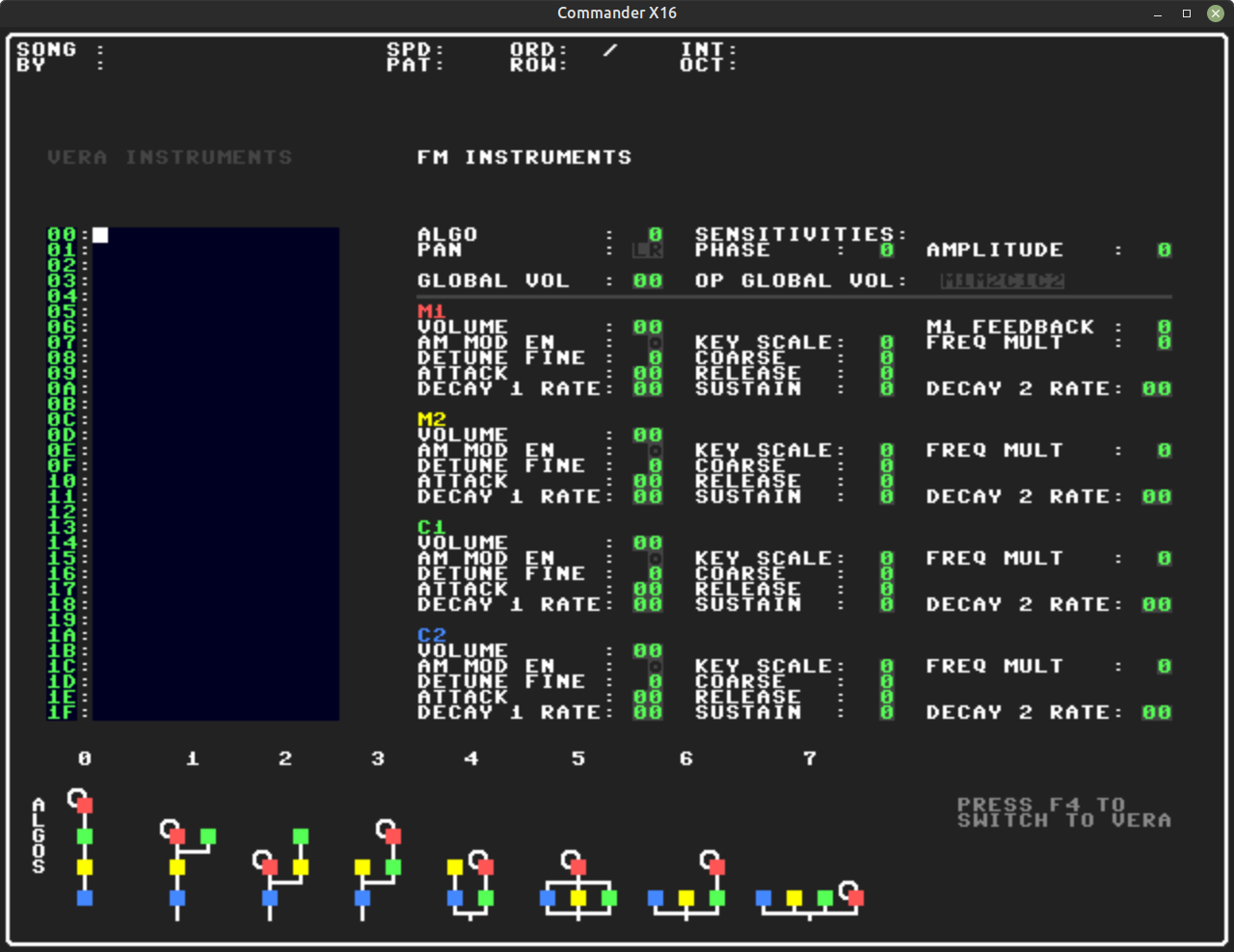This screenshot has height=952, width=1234.
Task: Click the M1M2C1C2 OP GLOBAL VOL control
Action: (x=1000, y=280)
